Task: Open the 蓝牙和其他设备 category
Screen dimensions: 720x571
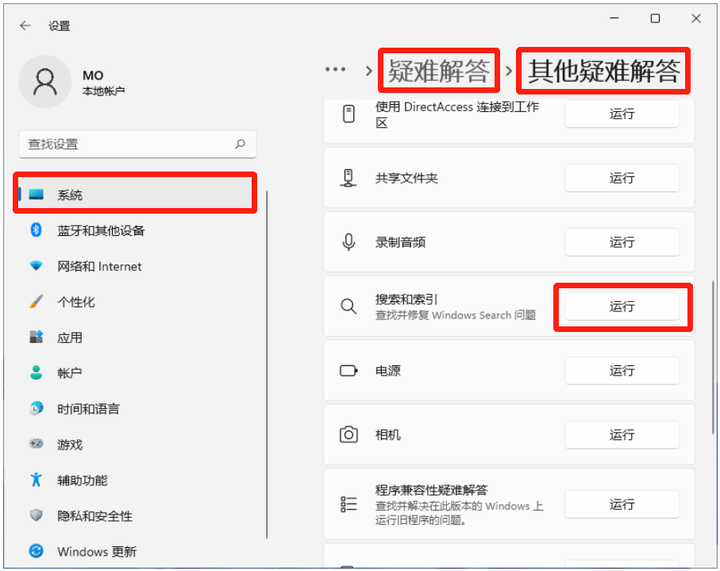Action: tap(135, 230)
